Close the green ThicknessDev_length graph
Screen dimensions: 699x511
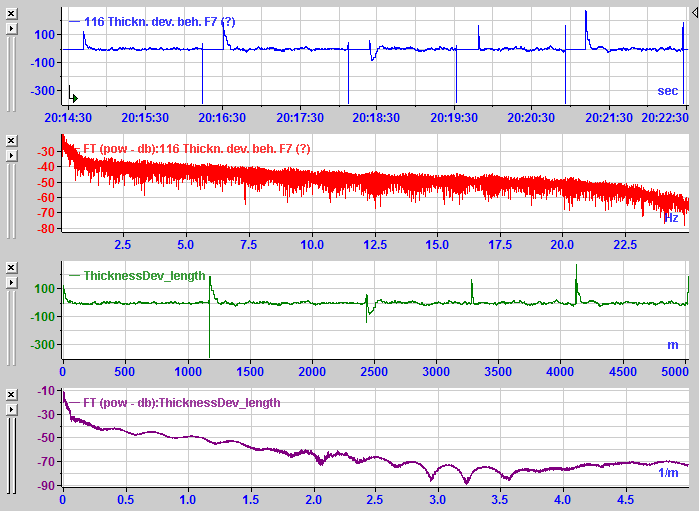(11, 268)
